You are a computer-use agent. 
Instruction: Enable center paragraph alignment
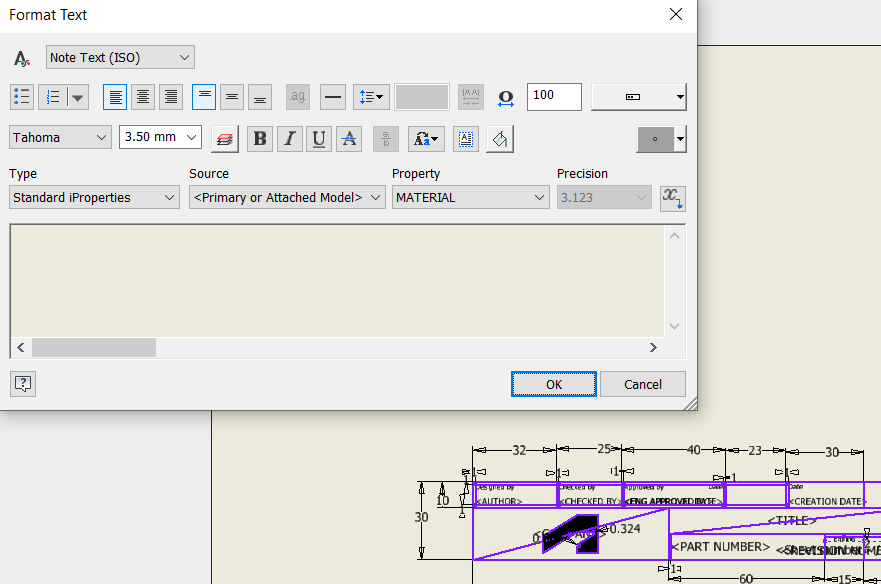tap(143, 96)
